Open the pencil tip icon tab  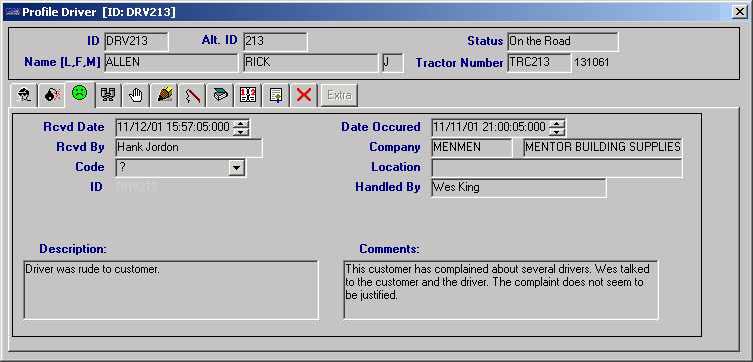tap(164, 95)
